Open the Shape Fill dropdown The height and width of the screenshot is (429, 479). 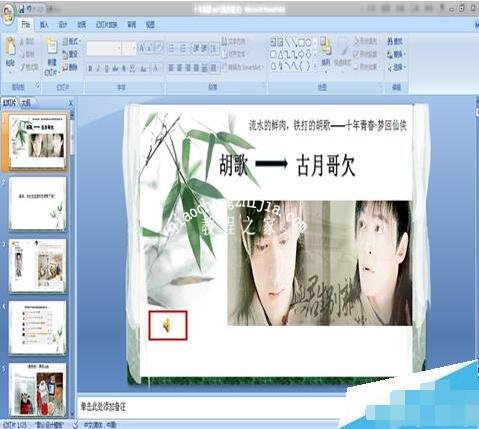pos(365,41)
